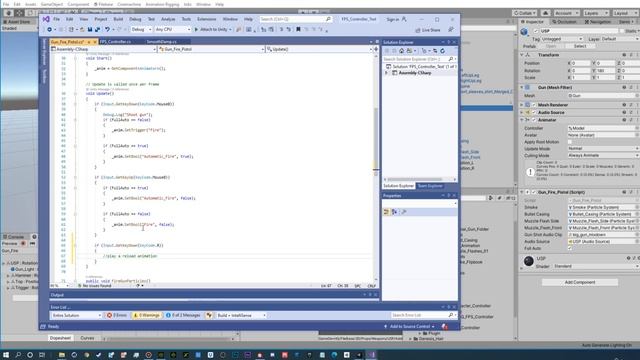Click the categorized icon in Properties panel

(387, 212)
